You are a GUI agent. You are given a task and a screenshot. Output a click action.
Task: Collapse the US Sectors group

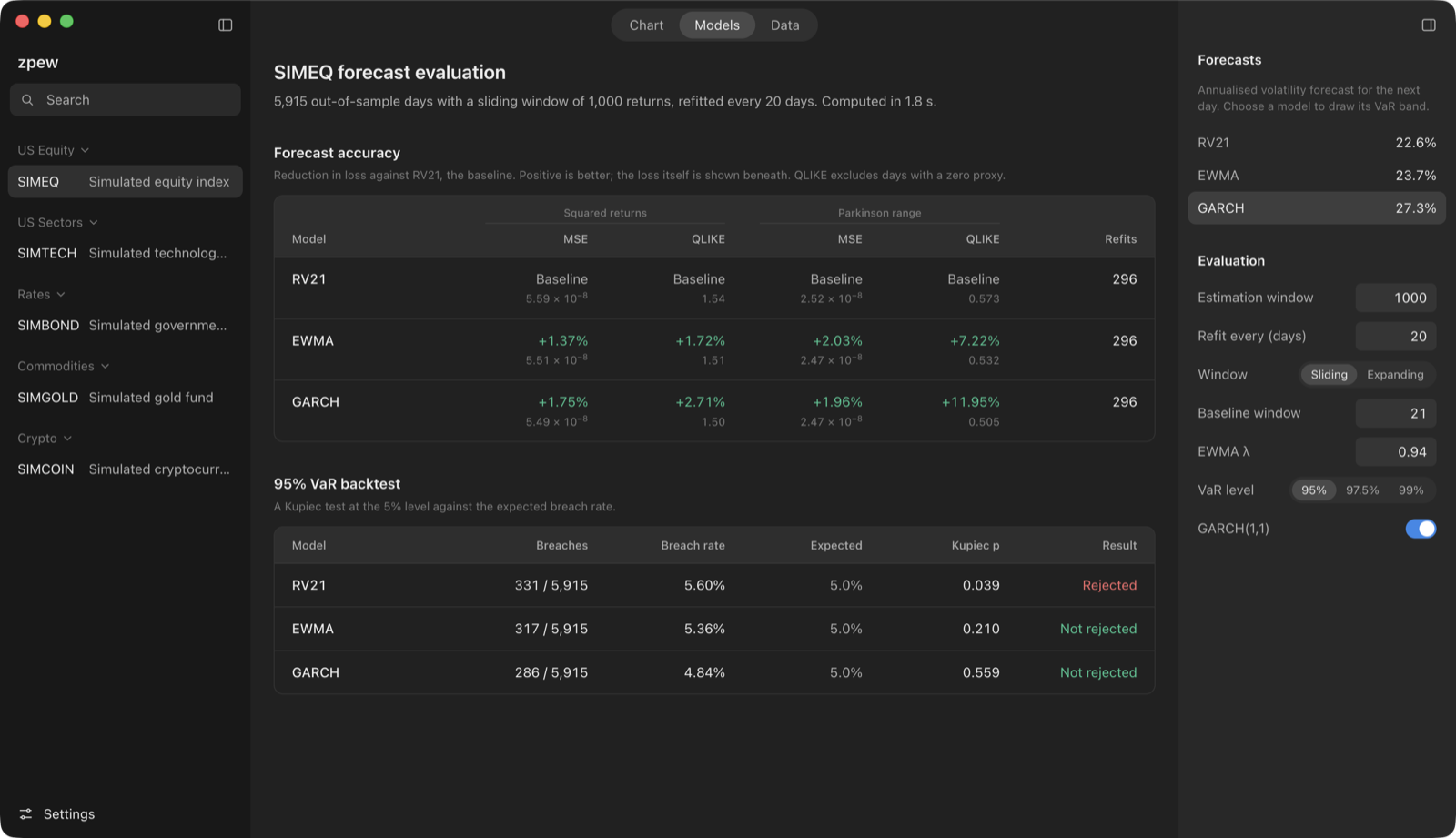pos(58,222)
